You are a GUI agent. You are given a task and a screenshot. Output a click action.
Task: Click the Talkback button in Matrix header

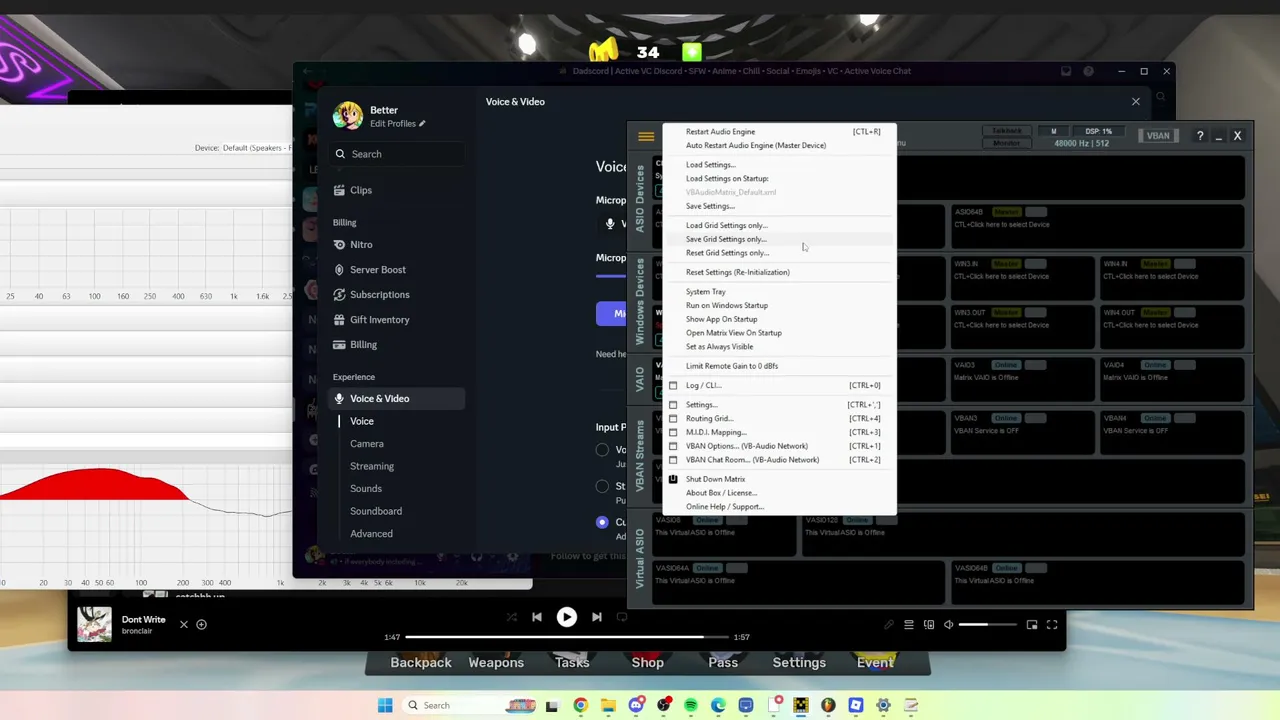(1006, 131)
